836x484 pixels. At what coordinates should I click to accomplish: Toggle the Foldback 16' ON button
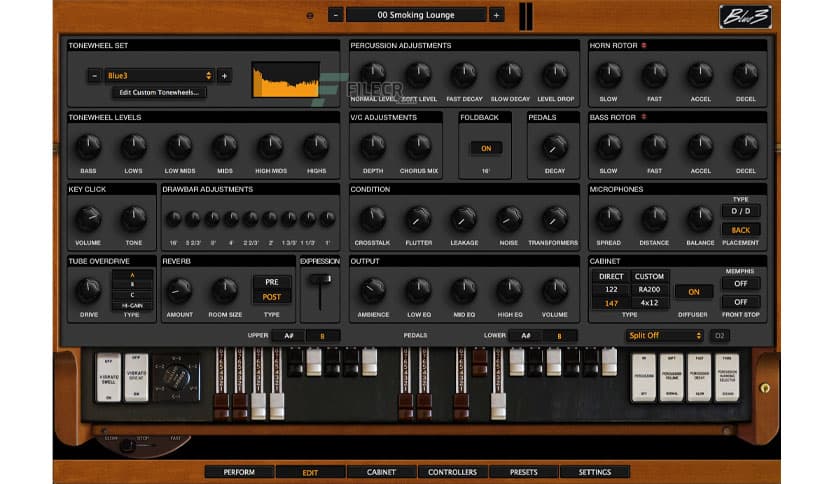pos(486,149)
